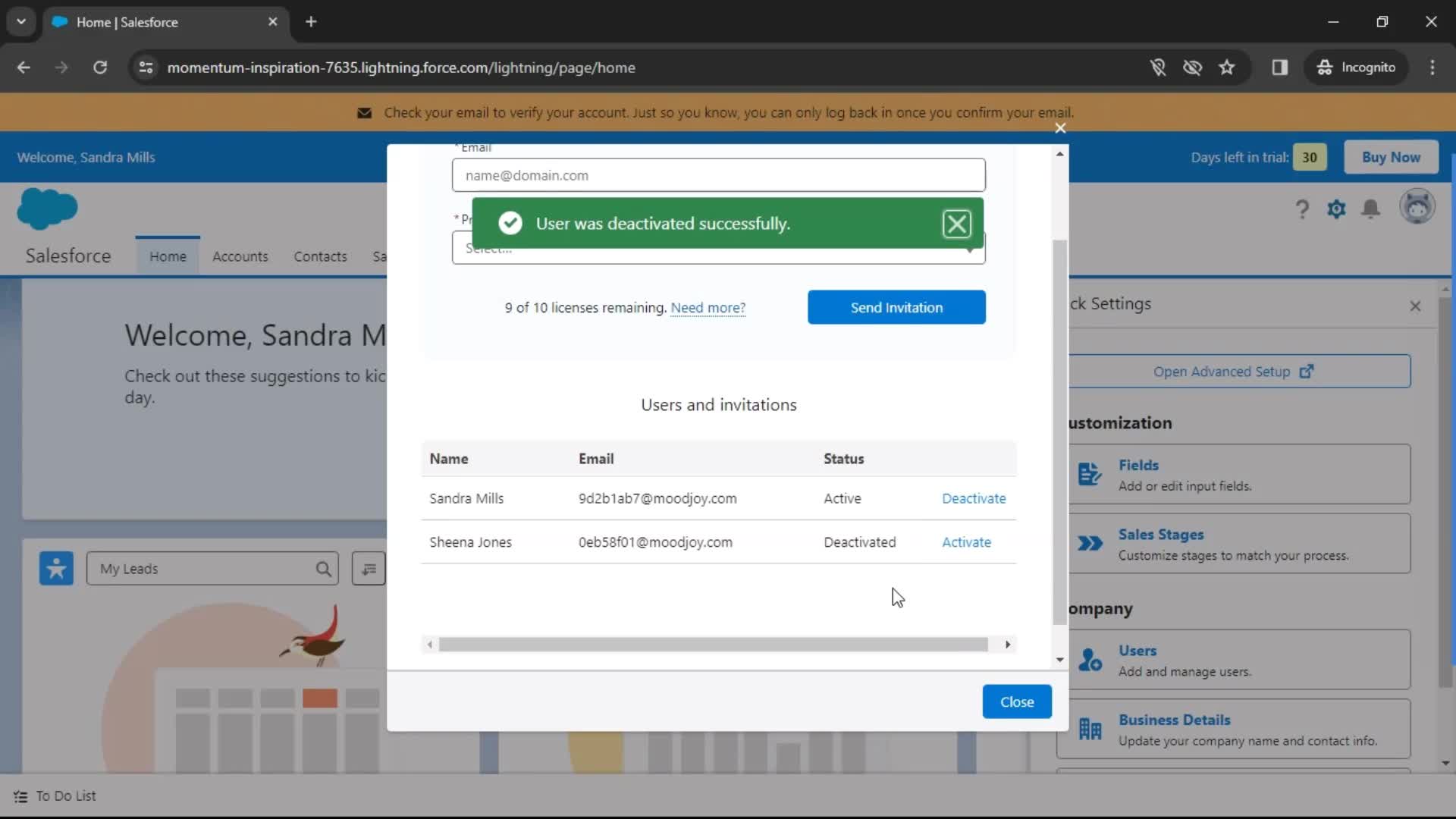Go back in the browser
Image resolution: width=1456 pixels, height=819 pixels.
(x=24, y=67)
